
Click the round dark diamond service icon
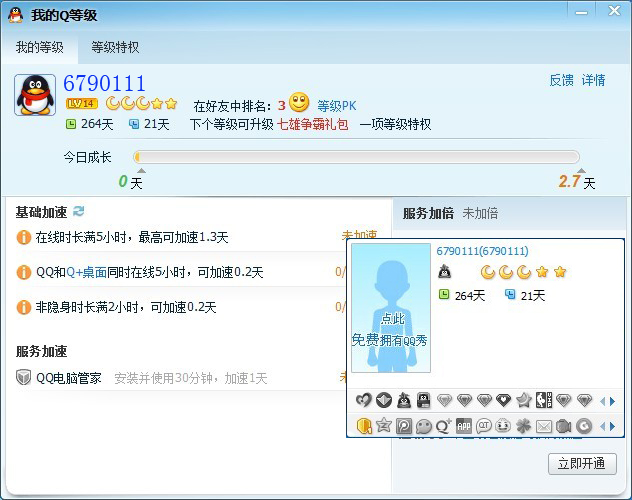point(384,400)
